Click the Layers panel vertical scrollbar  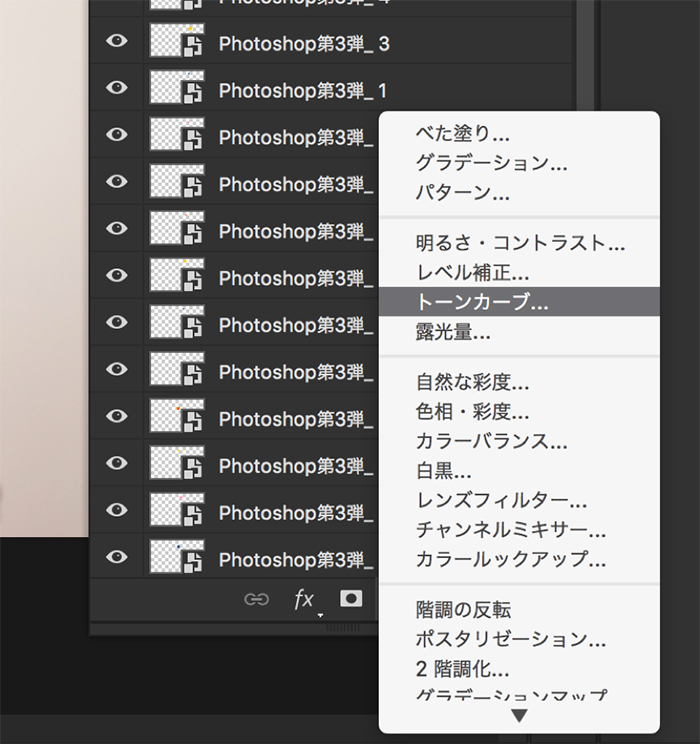coord(585,56)
